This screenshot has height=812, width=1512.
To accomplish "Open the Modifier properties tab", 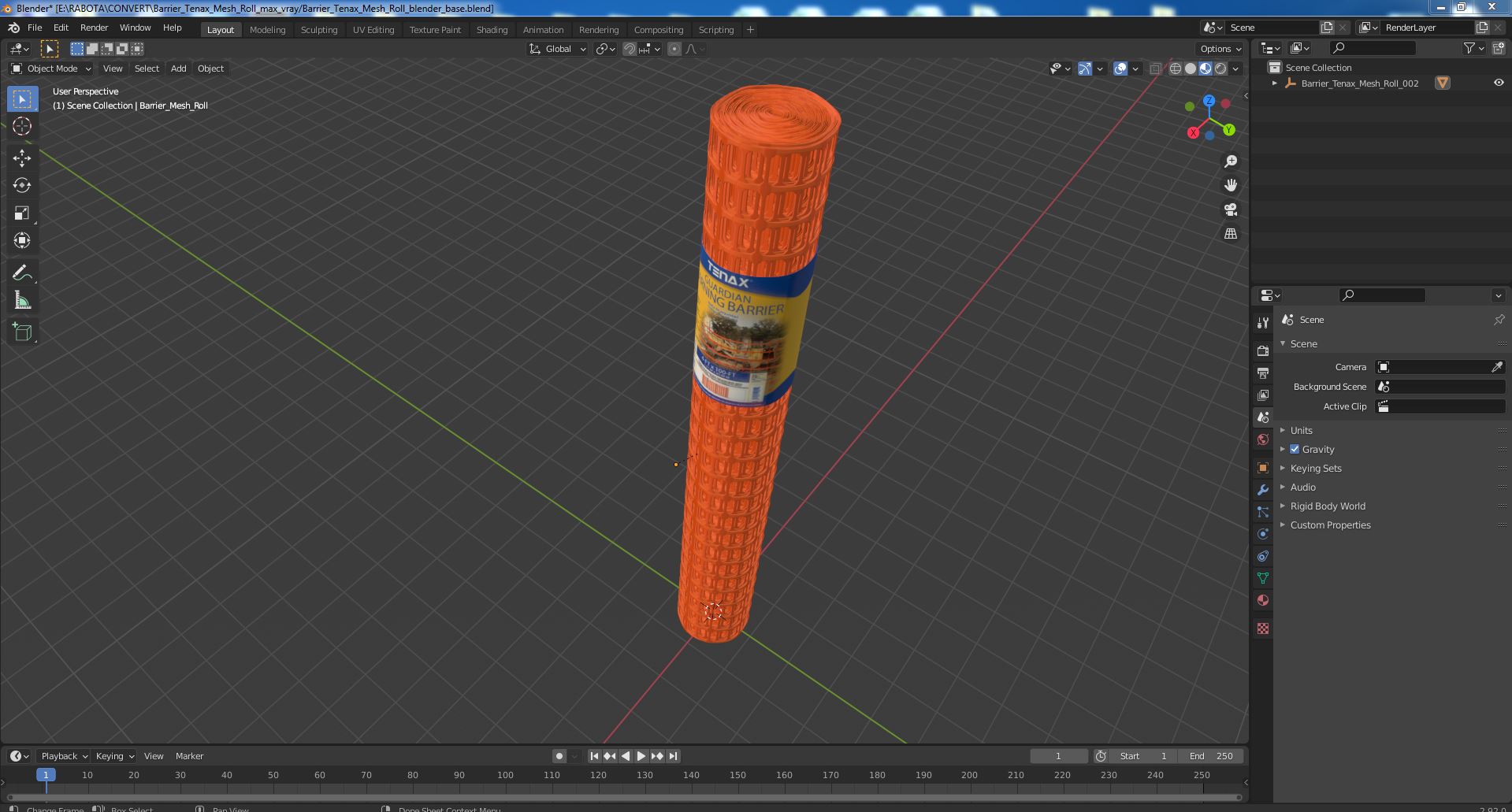I will (x=1263, y=490).
